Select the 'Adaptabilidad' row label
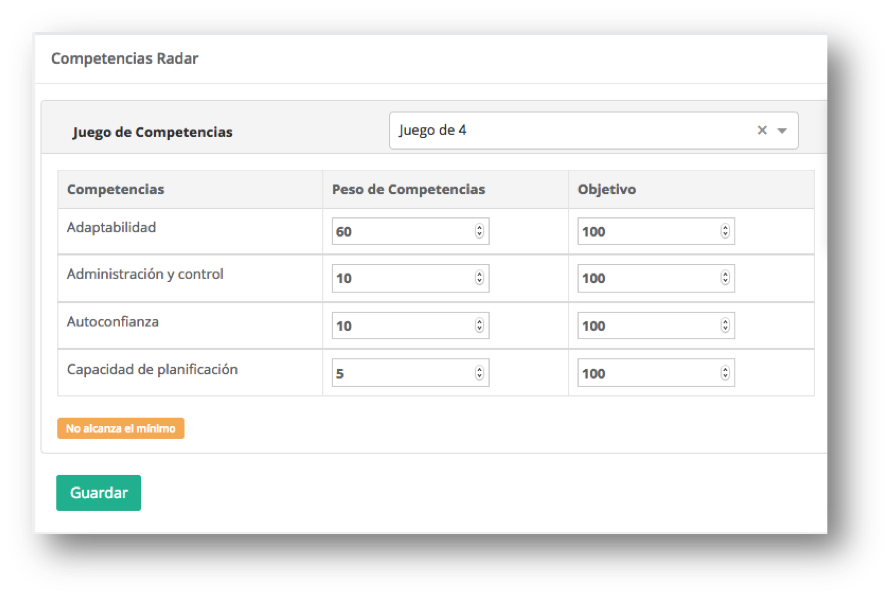Screen dimensions: 892x599 coord(112,228)
